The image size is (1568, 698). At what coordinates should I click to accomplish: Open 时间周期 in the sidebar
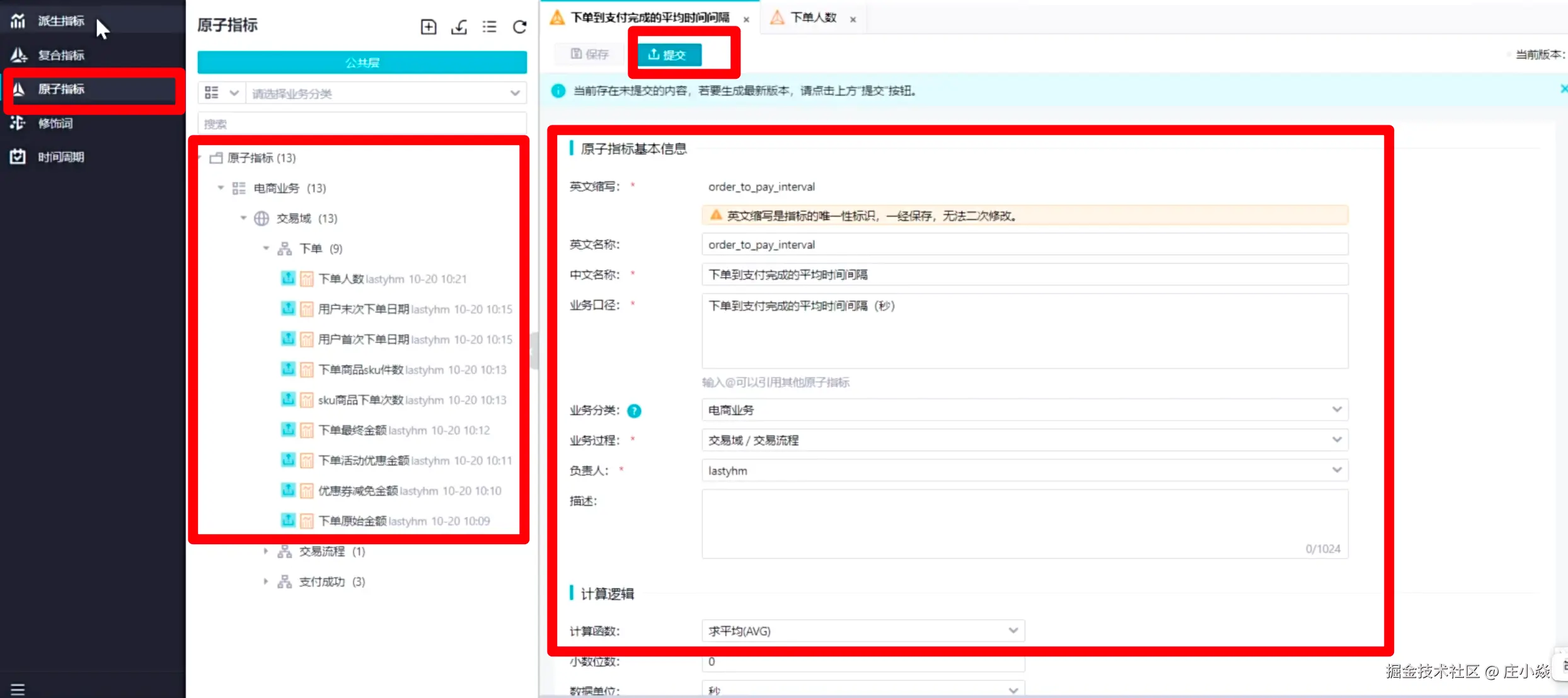(x=61, y=157)
